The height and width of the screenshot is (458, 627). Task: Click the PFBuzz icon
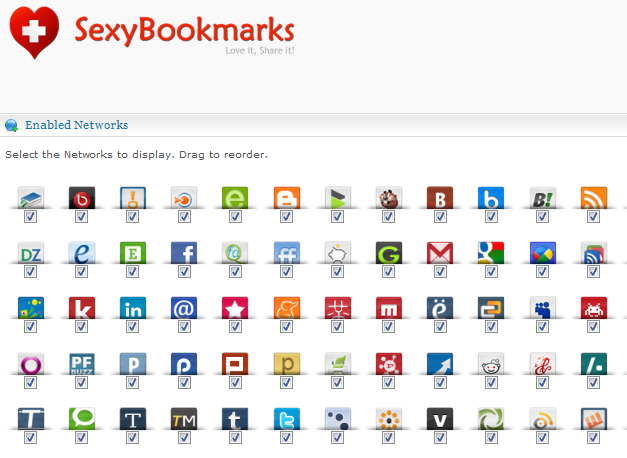coord(82,364)
